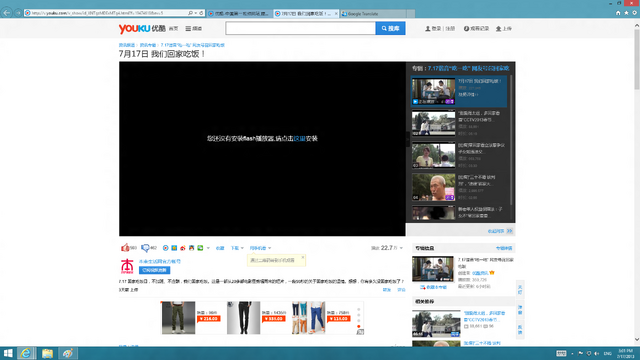The height and width of the screenshot is (360, 640).
Task: Switch to the first Youku browser tab
Action: point(240,13)
